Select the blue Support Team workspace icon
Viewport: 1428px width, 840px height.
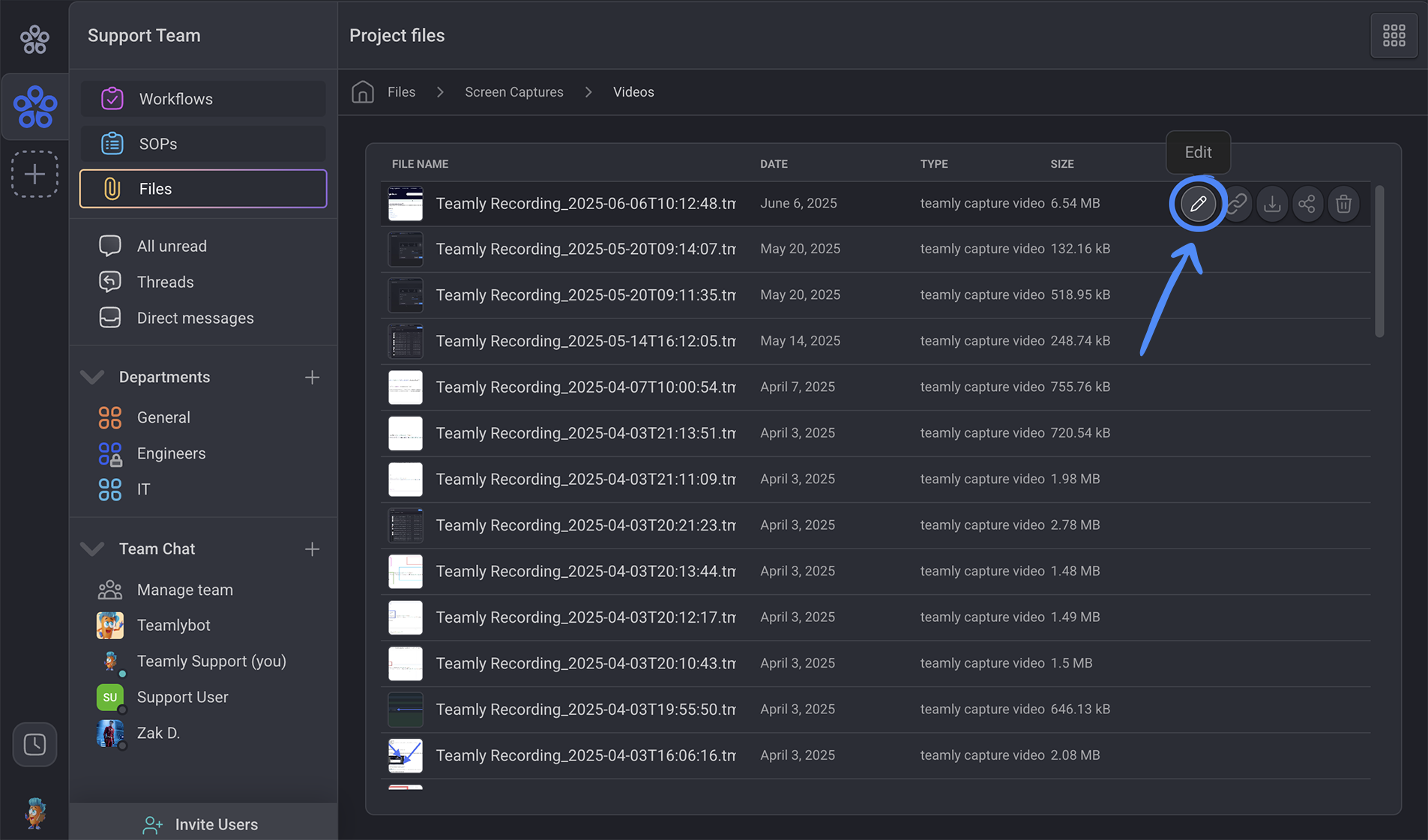[34, 106]
